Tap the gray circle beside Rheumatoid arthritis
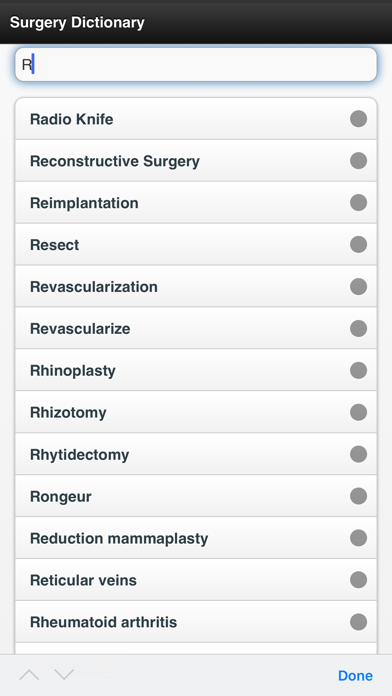 point(358,622)
